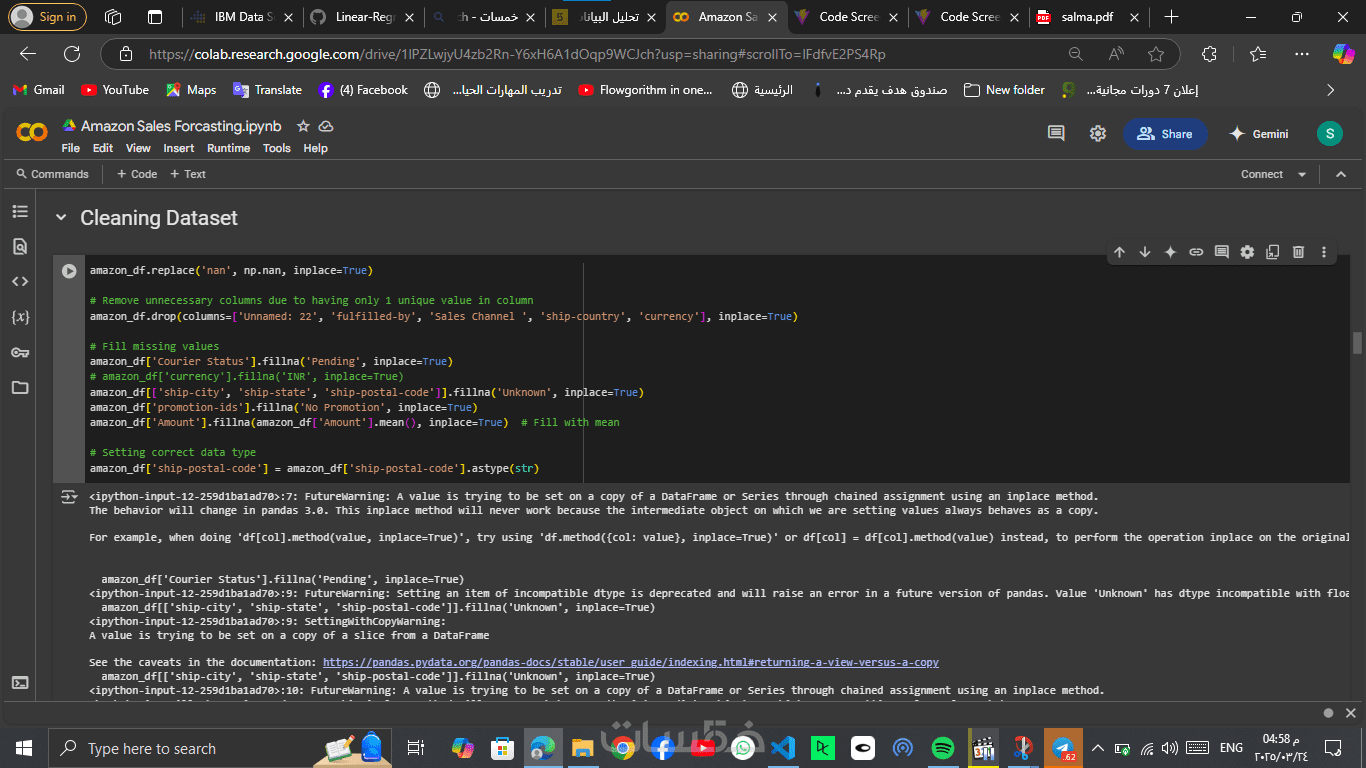Open the Terminal icon at sidebar bottom
The image size is (1366, 768).
click(20, 682)
